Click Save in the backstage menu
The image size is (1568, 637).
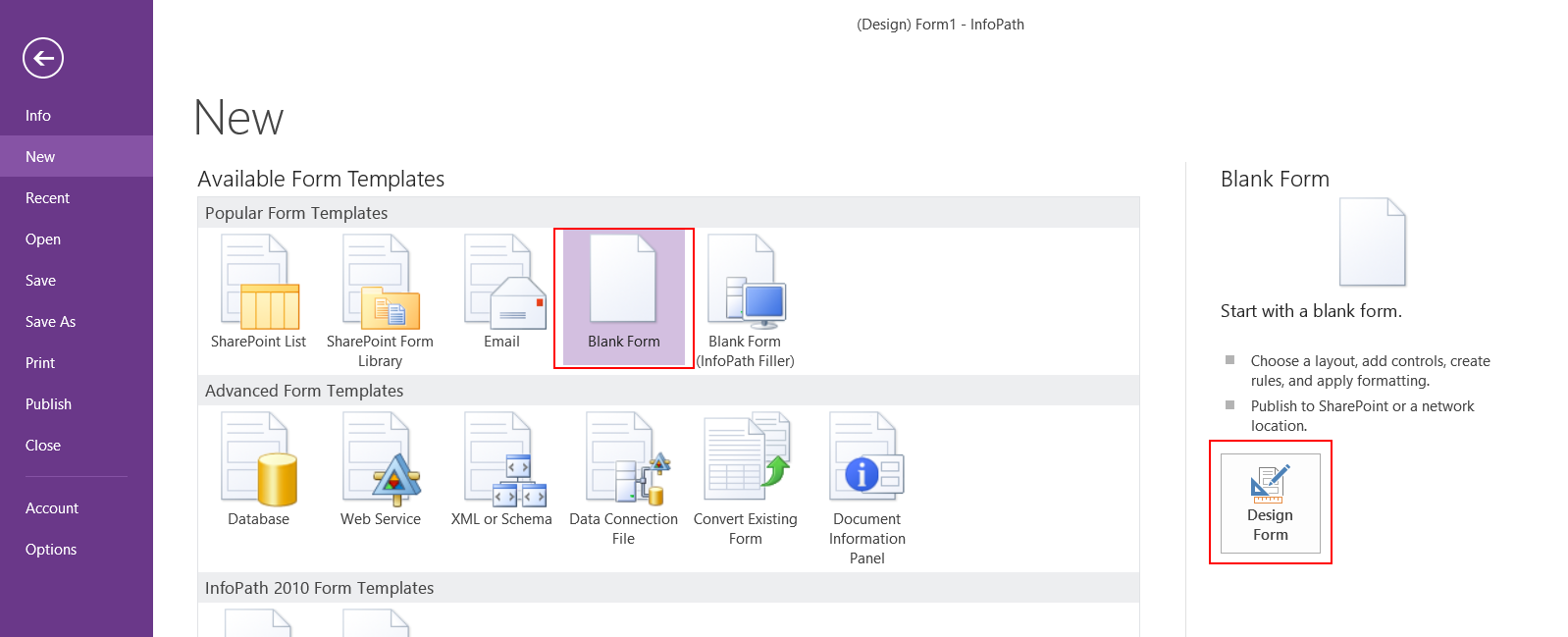coord(77,280)
